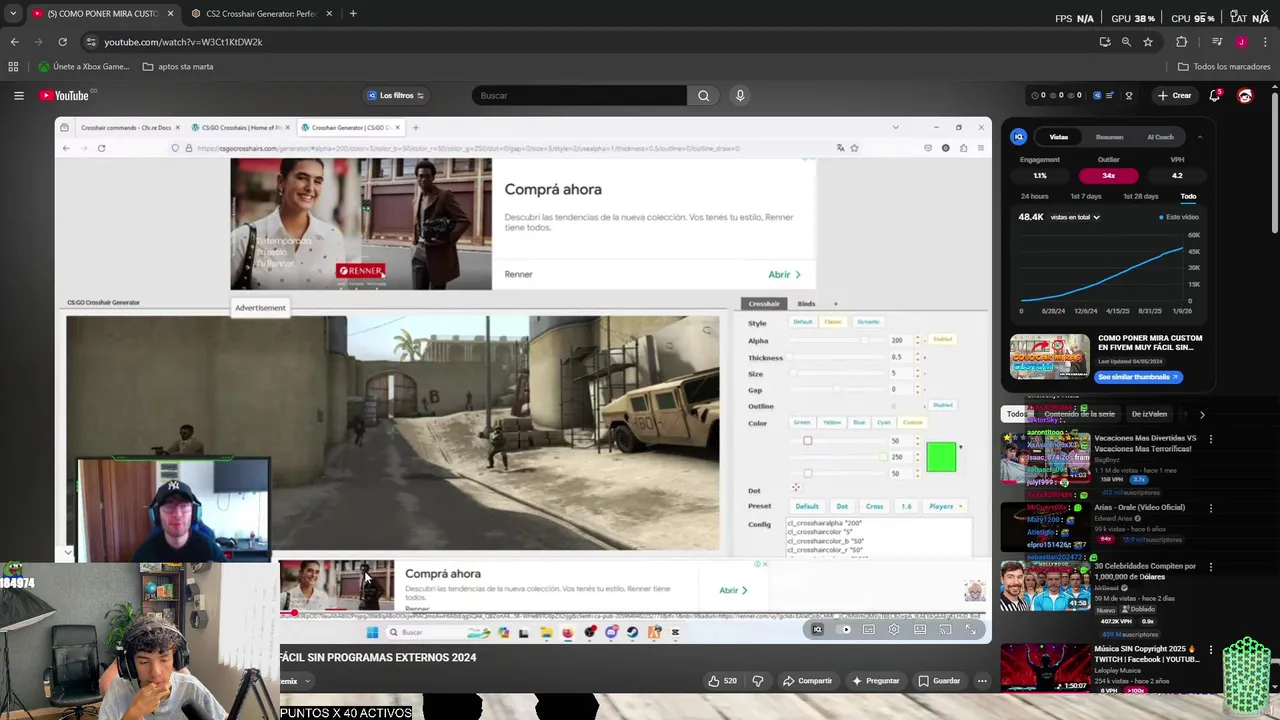Screen dimensions: 1280x720
Task: Open YouTube notifications bell
Action: (x=1215, y=96)
